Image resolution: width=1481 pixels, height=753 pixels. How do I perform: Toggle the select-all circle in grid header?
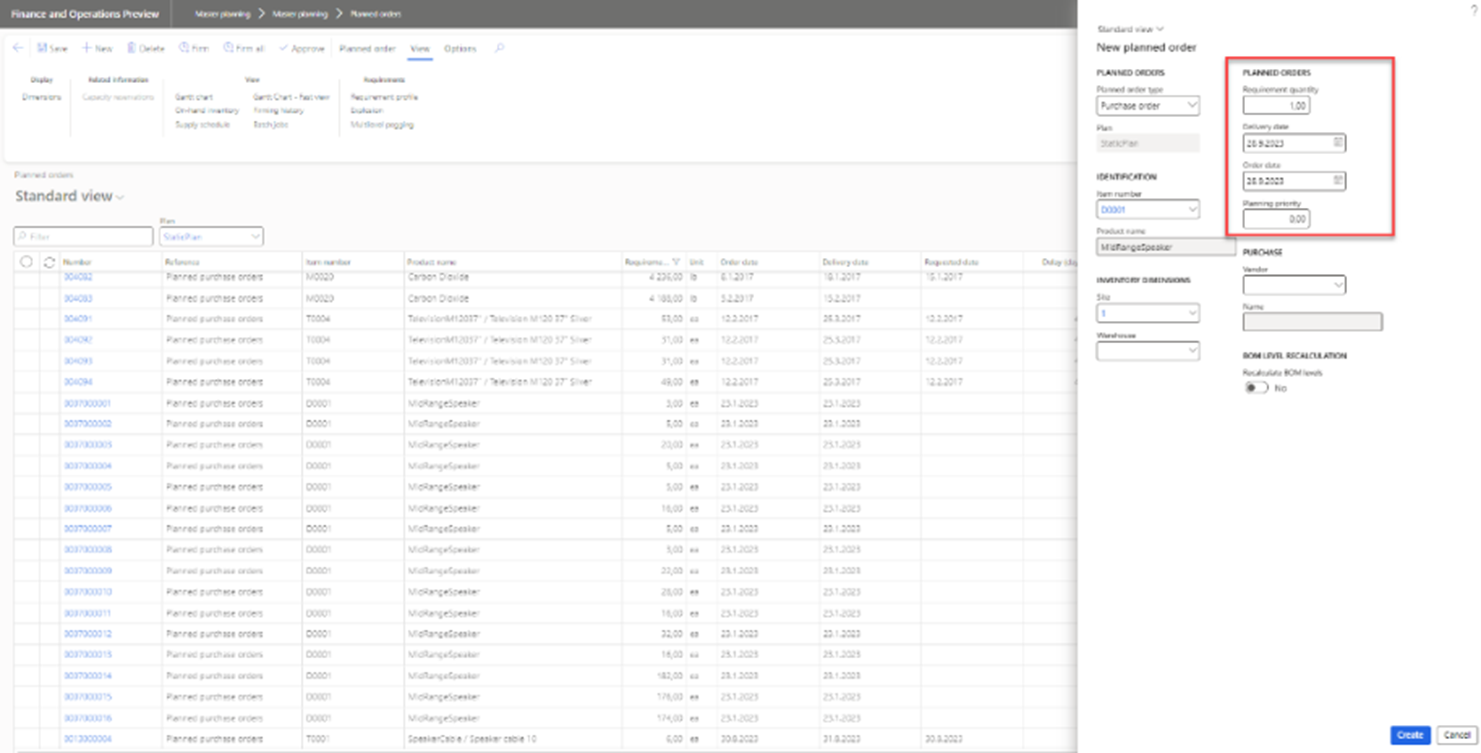[26, 262]
